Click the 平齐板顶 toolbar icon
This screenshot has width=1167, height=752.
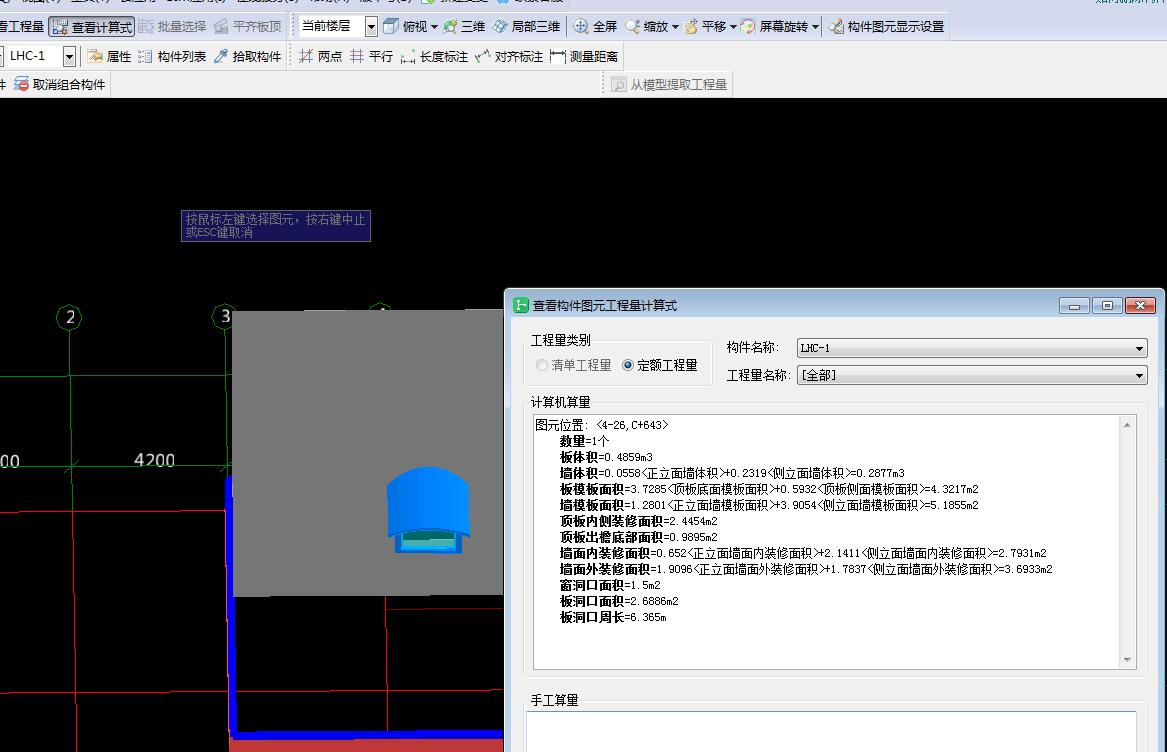pyautogui.click(x=248, y=27)
